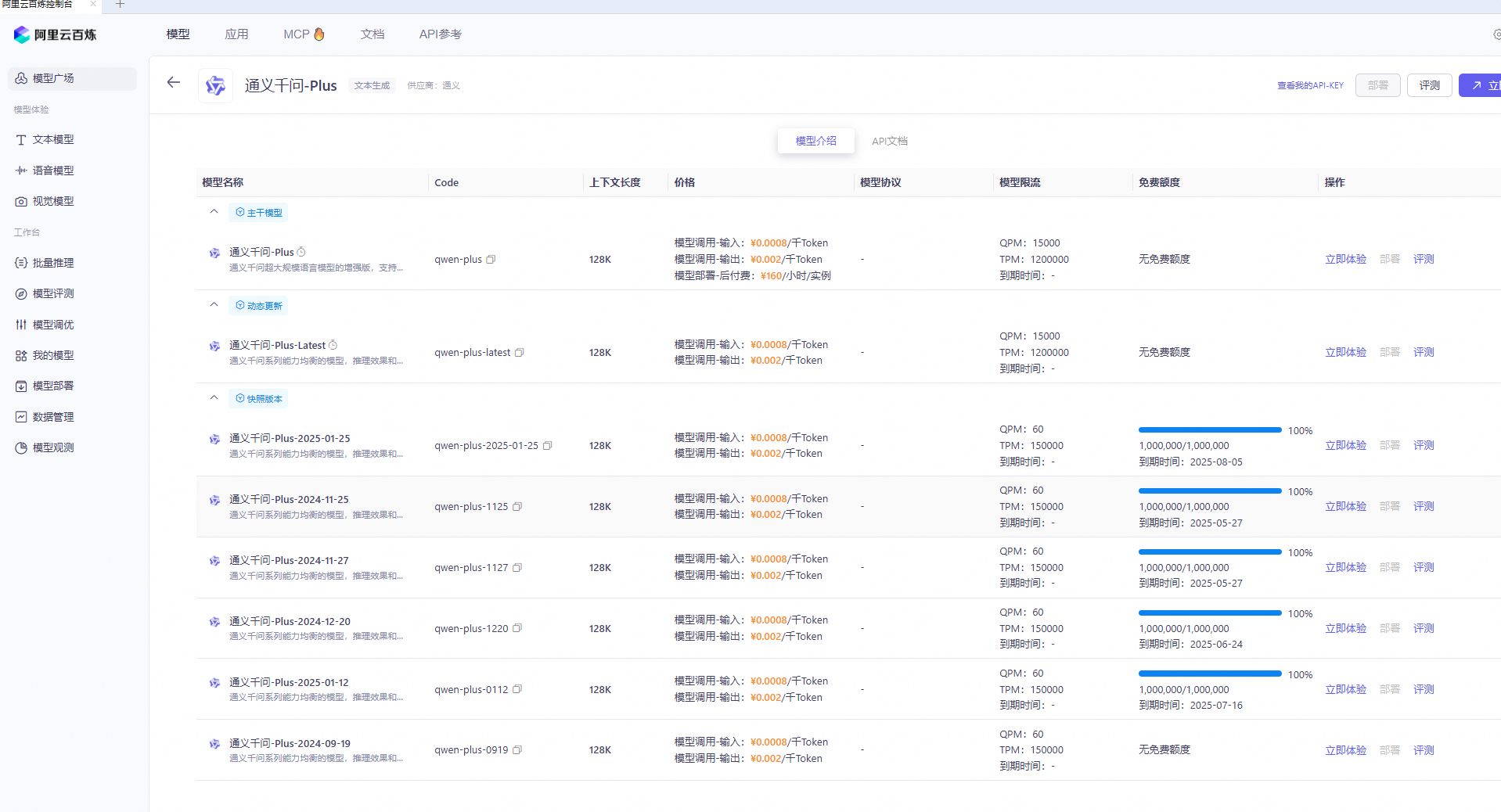Screen dimensions: 1501x812
Task: Click the 模型限流 column header
Action: click(x=1020, y=183)
